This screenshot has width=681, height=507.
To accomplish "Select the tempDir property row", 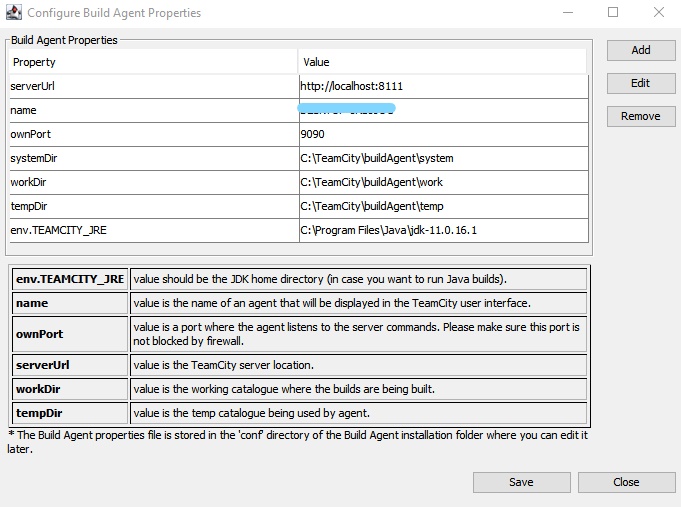I will (x=299, y=206).
